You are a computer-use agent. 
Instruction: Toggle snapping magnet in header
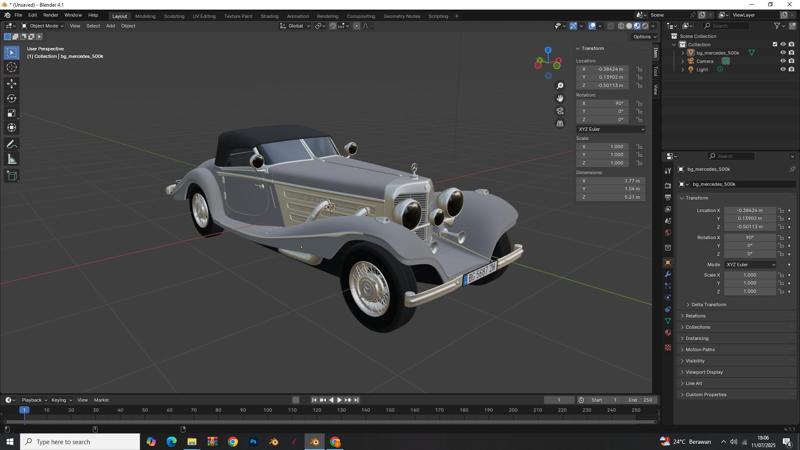pos(333,26)
